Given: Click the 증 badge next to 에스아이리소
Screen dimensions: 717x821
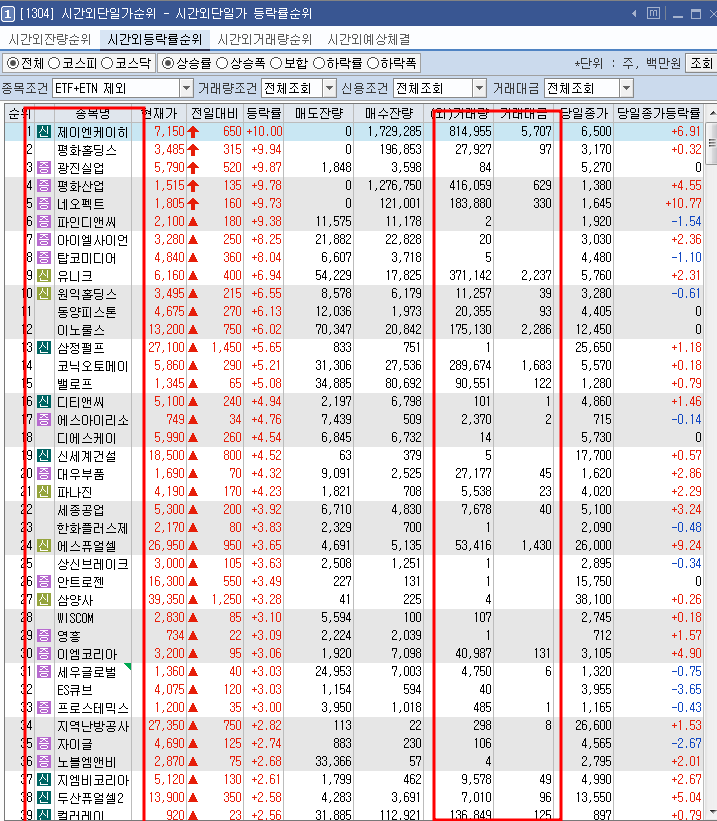Looking at the screenshot, I should pyautogui.click(x=44, y=419).
